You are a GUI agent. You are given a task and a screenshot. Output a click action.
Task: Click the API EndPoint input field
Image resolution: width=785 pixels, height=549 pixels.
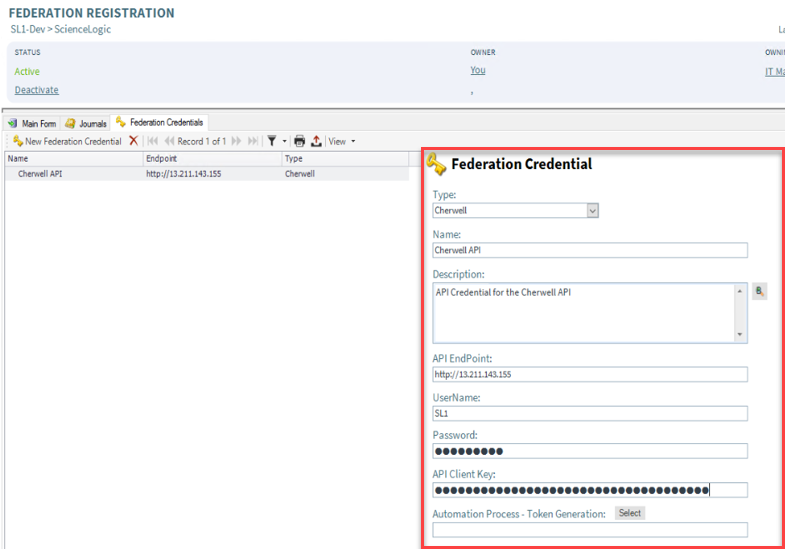[x=589, y=374]
